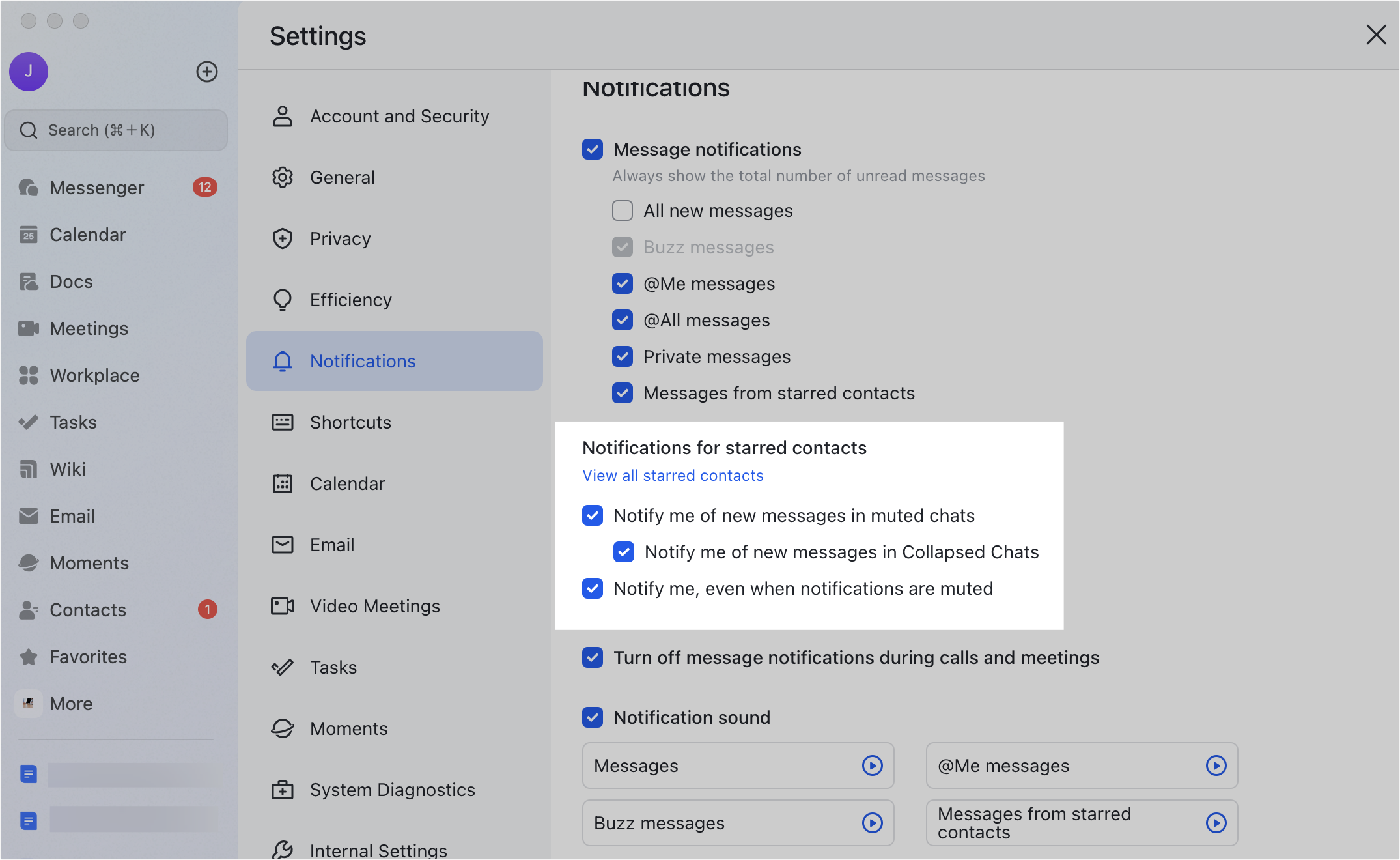This screenshot has width=1400, height=860.
Task: Play the Buzz messages notification sound
Action: (x=872, y=823)
